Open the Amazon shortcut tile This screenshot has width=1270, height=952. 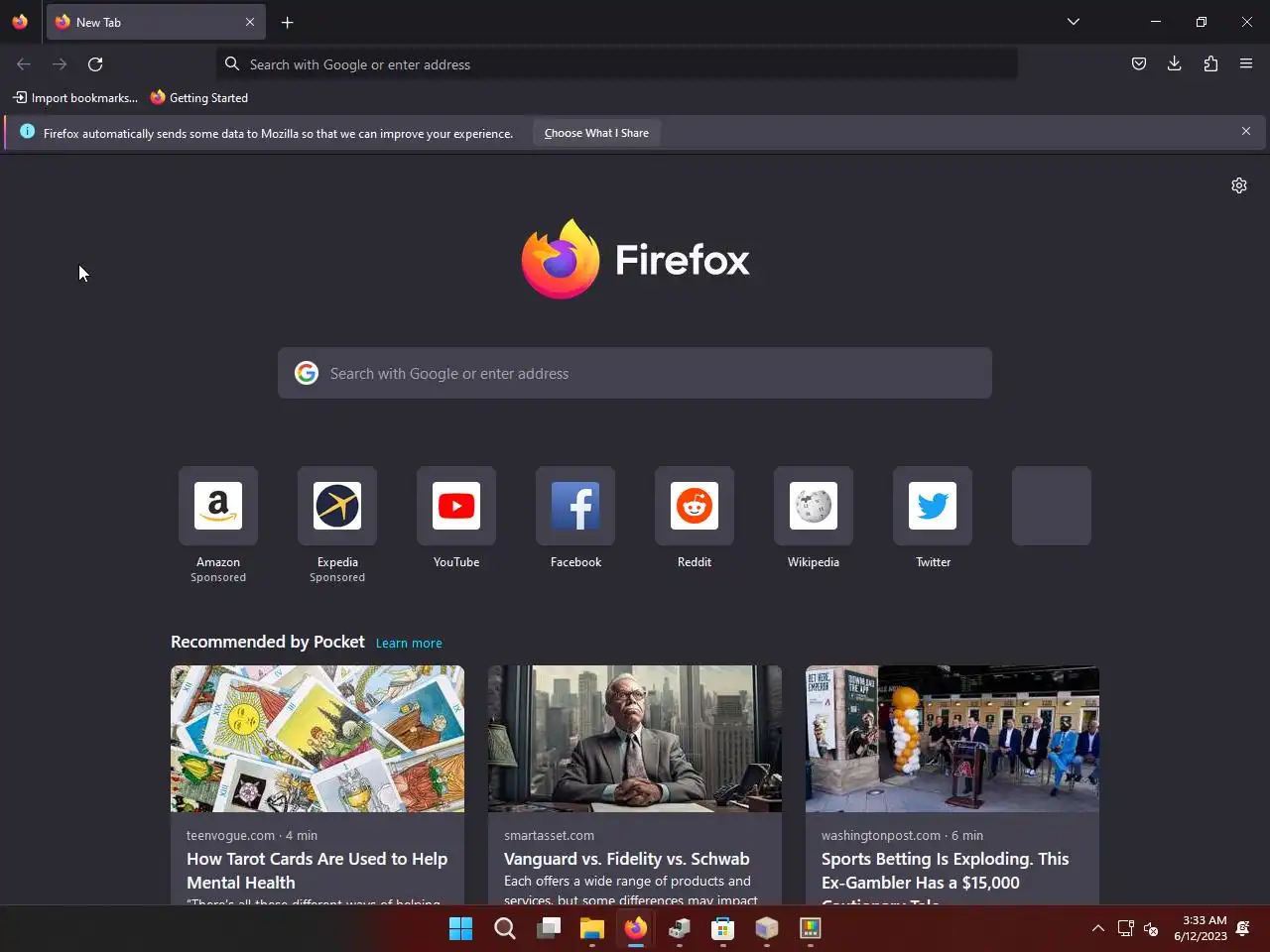tap(218, 506)
